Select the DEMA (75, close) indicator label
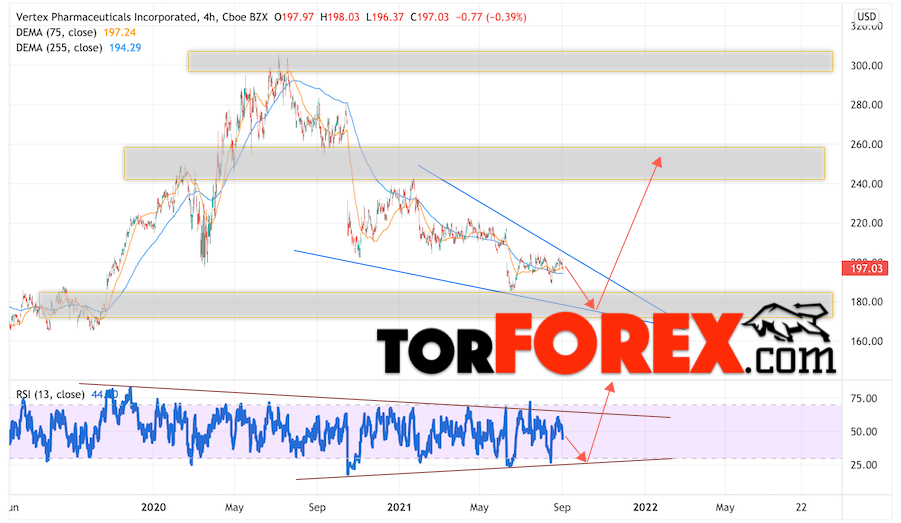The height and width of the screenshot is (523, 901). [x=56, y=33]
